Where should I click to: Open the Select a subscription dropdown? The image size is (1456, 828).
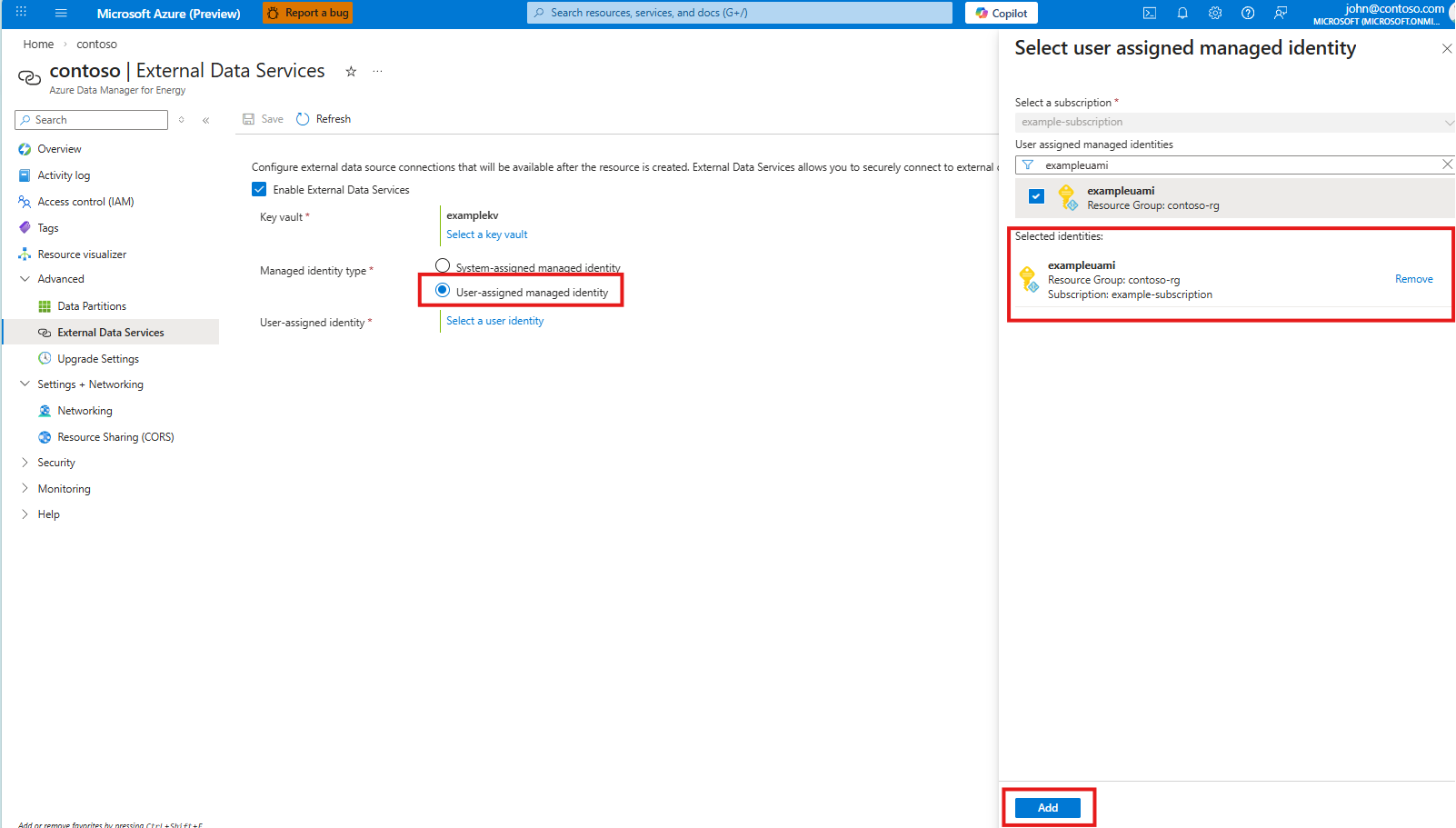[x=1235, y=122]
